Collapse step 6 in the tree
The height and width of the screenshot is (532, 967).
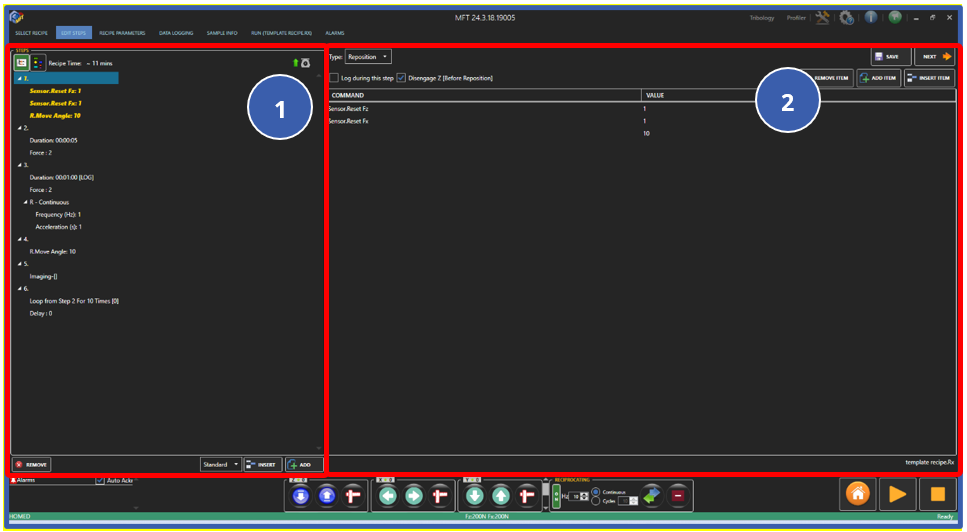(x=19, y=289)
